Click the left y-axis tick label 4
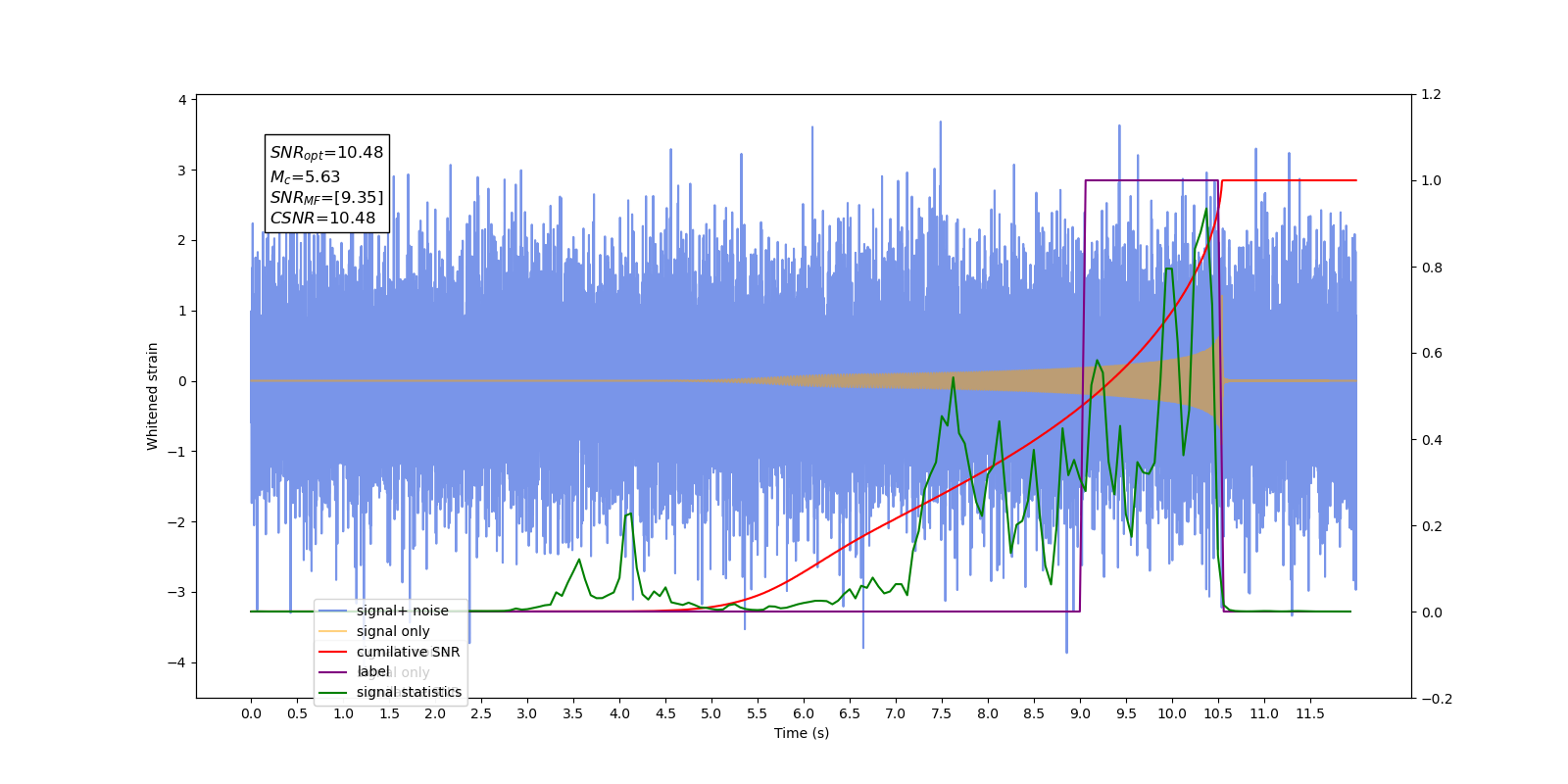 (x=182, y=100)
